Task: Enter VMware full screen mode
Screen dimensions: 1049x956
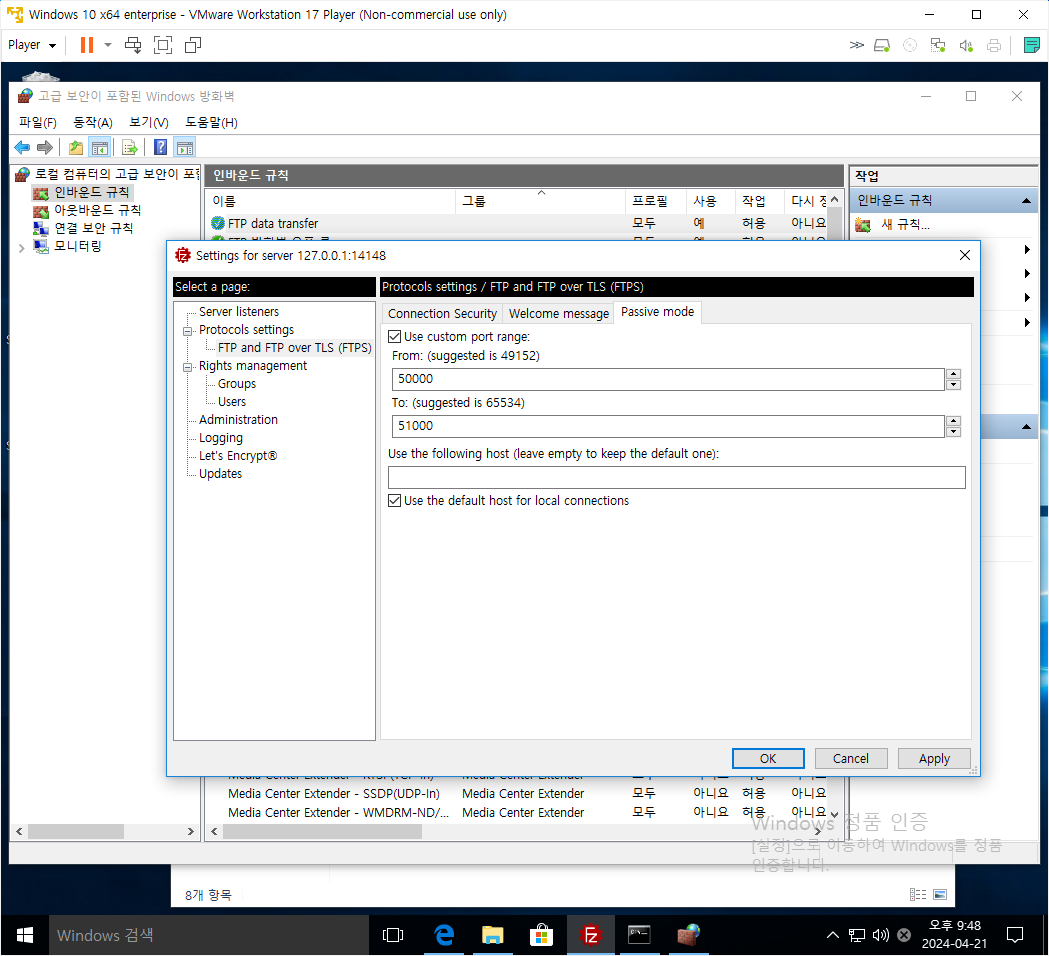Action: tap(163, 45)
